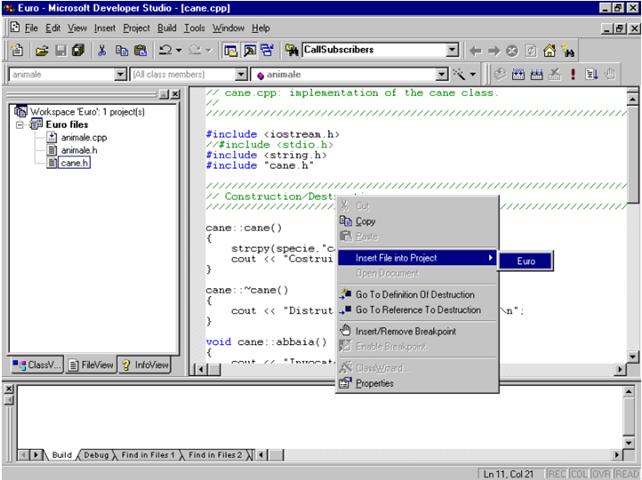The image size is (642, 480).
Task: Click the Save All icon
Action: [x=78, y=50]
